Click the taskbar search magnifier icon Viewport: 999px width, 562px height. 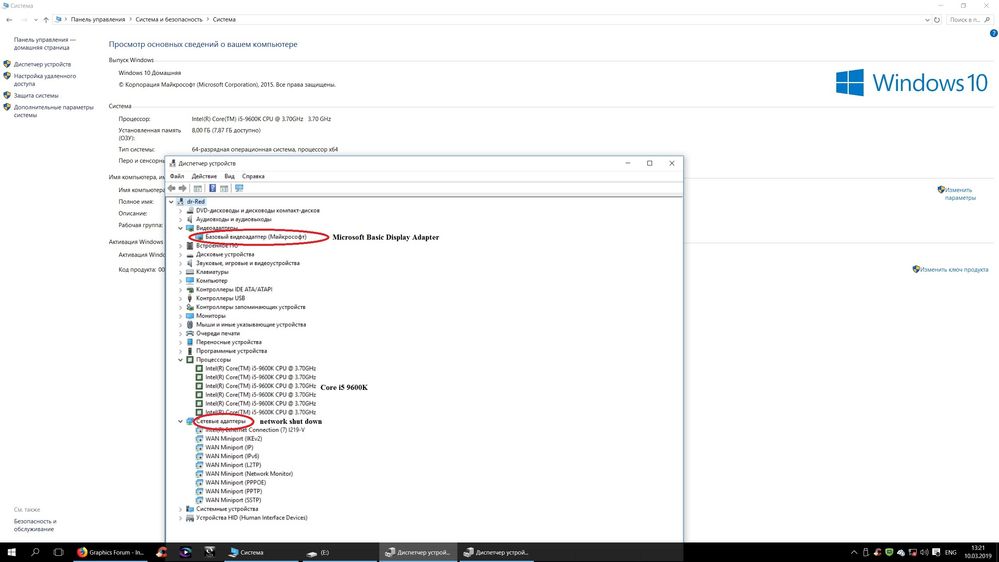click(35, 552)
